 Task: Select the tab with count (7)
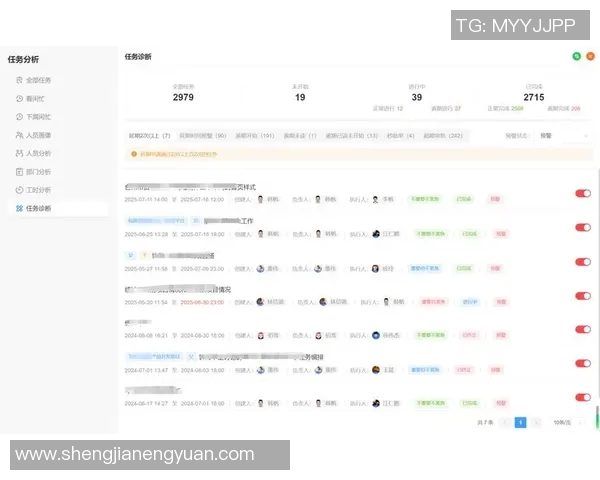pyautogui.click(x=150, y=136)
